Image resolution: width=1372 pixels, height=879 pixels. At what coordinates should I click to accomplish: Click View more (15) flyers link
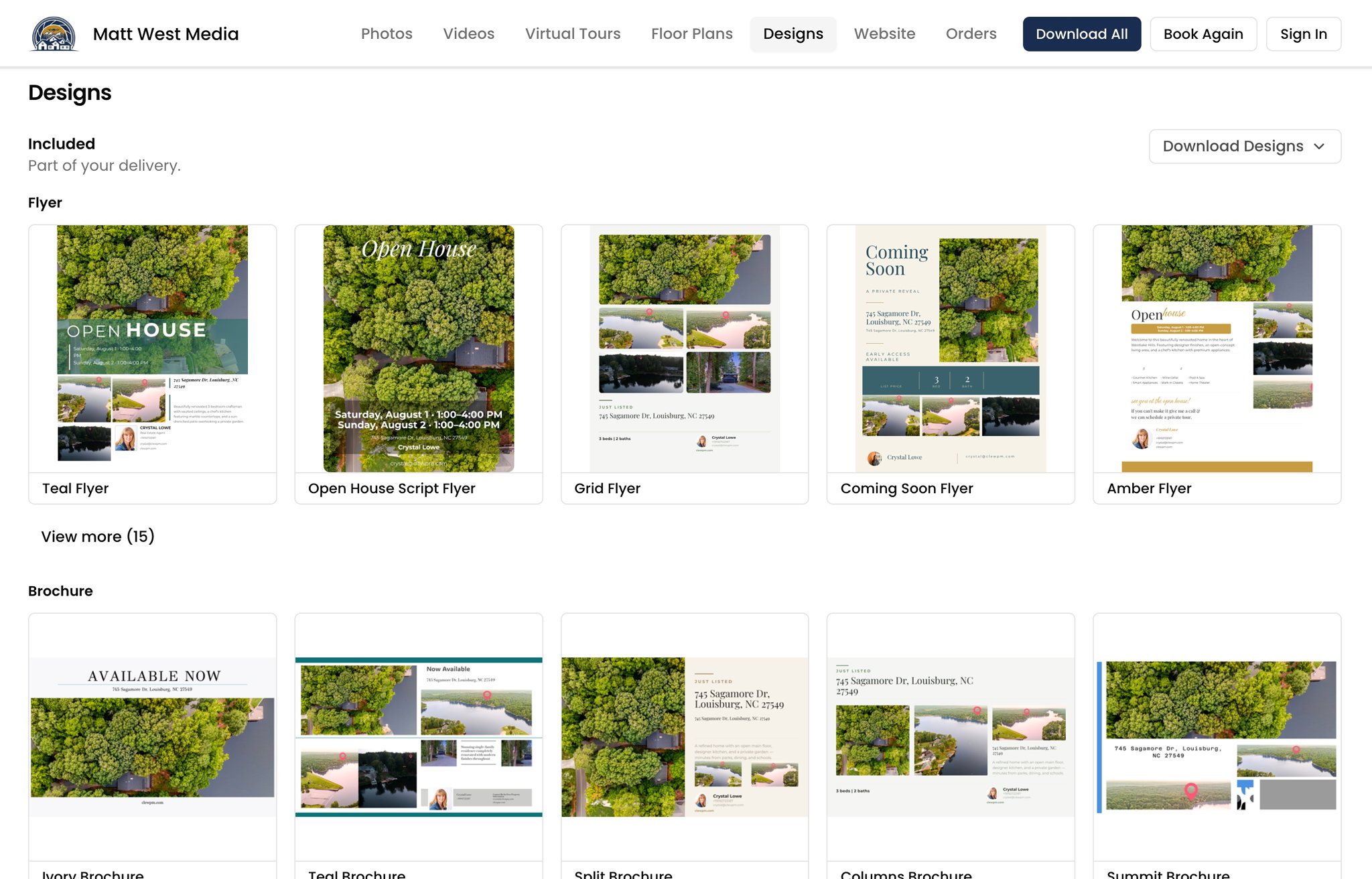click(x=98, y=537)
